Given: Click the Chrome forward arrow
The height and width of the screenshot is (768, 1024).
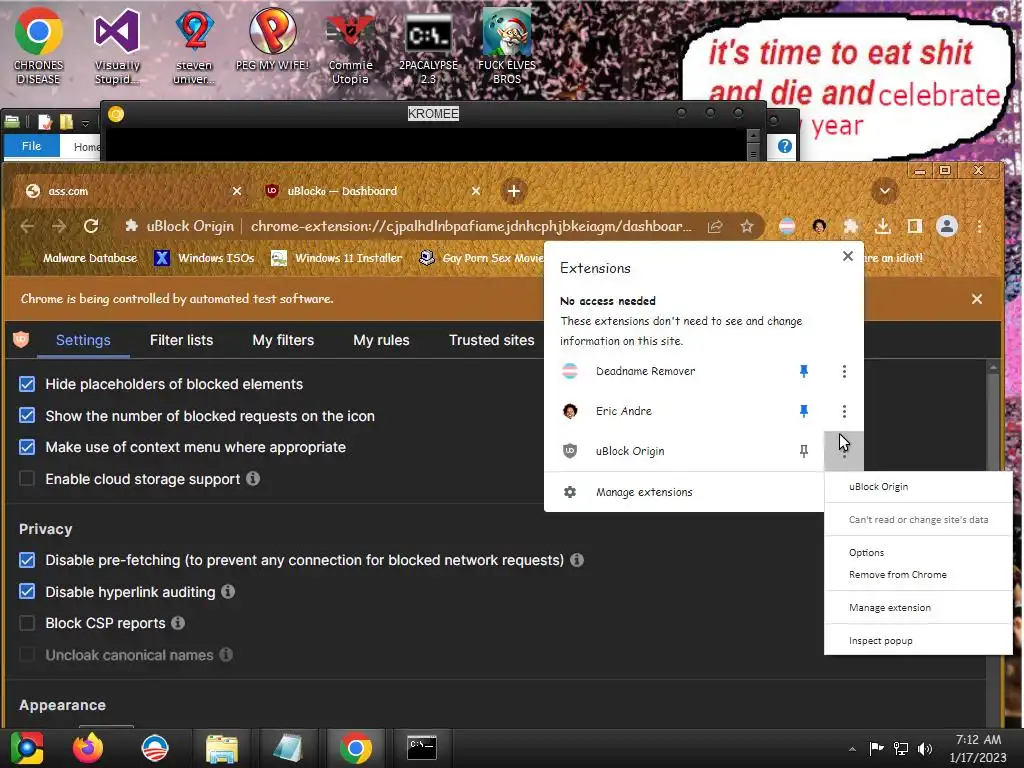Looking at the screenshot, I should 59,226.
